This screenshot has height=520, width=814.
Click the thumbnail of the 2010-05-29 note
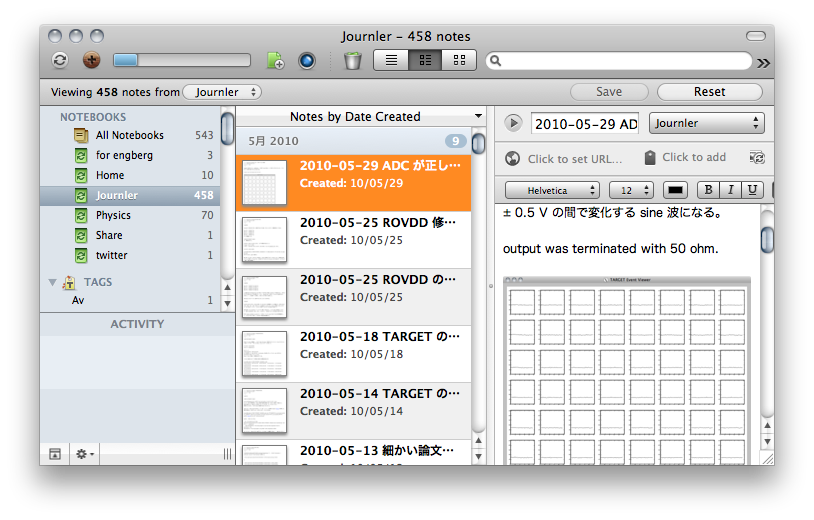265,183
